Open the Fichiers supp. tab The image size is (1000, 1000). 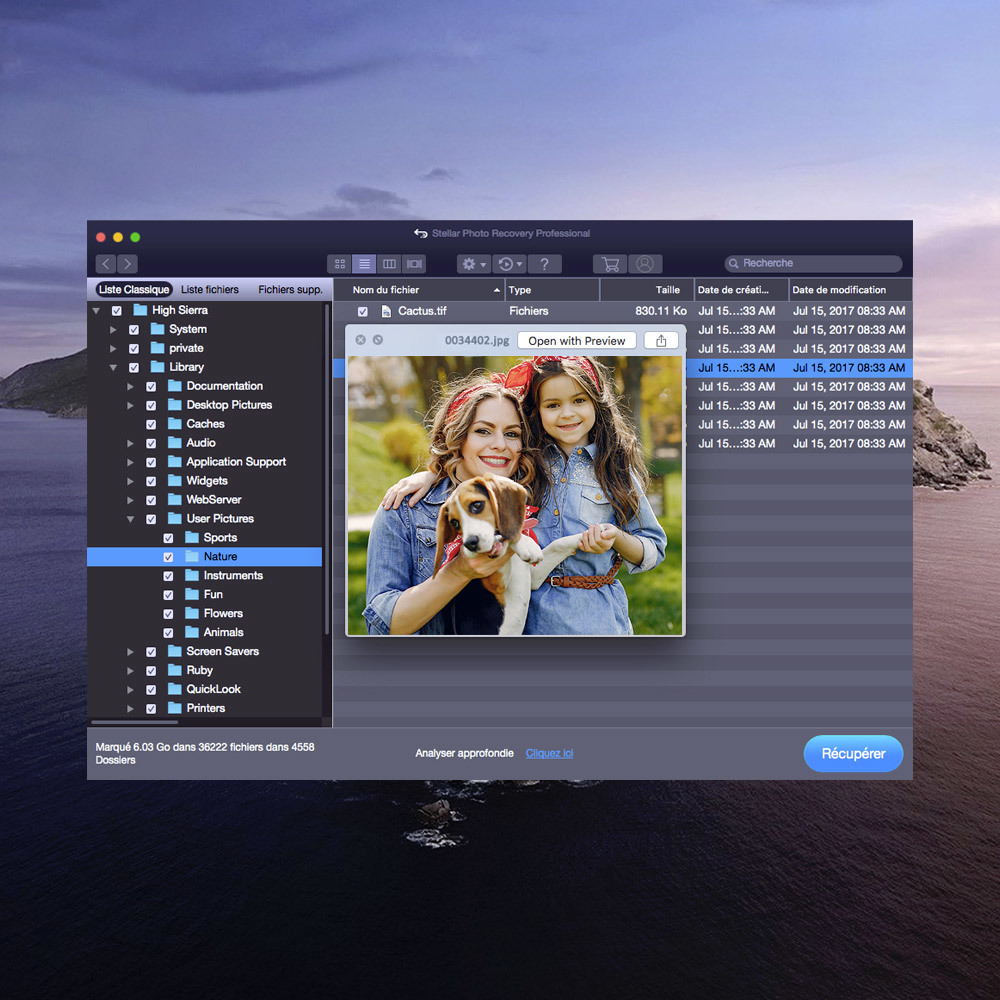290,290
